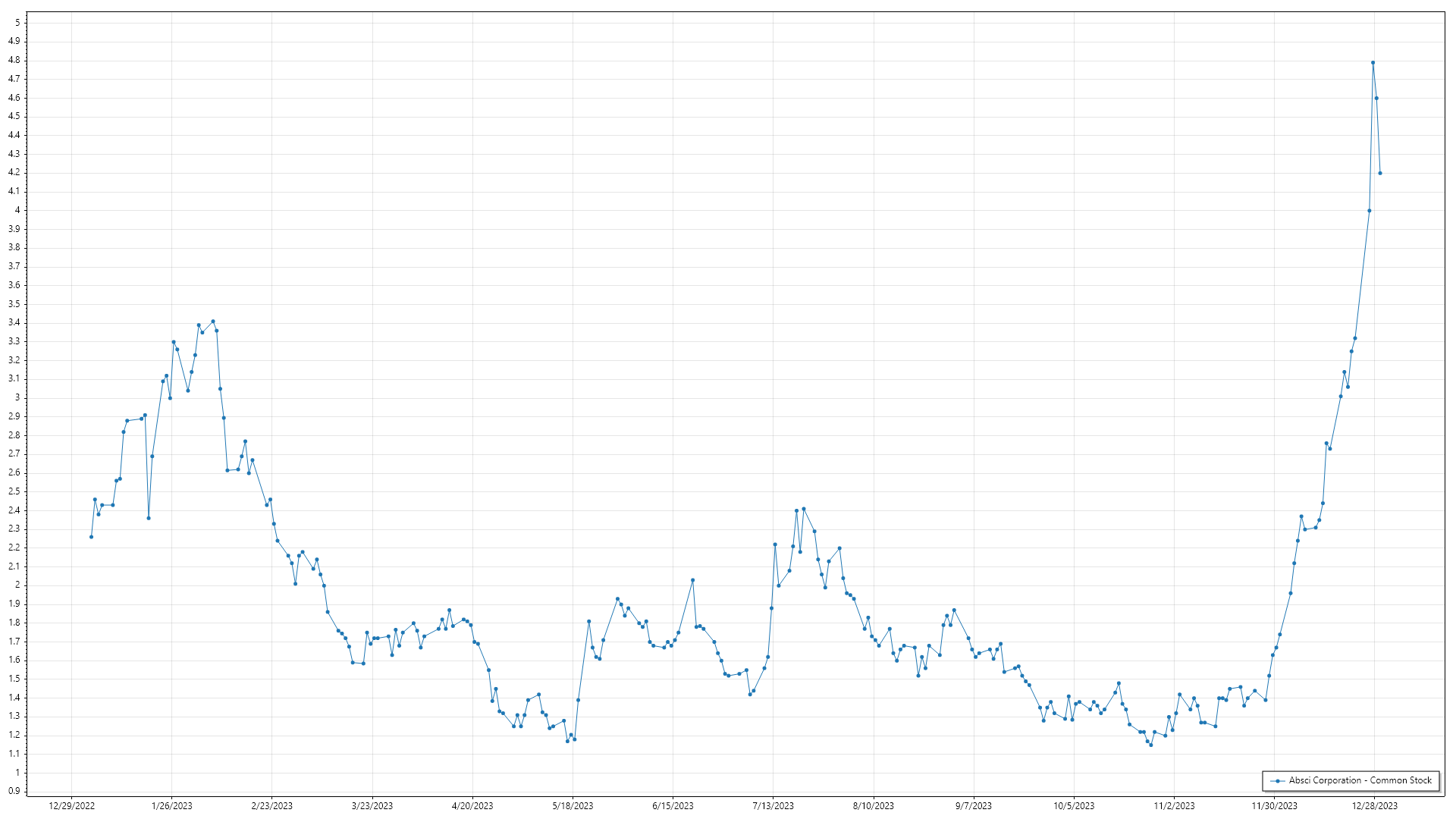1456x819 pixels.
Task: Click the 1/26/2023 x-axis date label
Action: [x=171, y=806]
